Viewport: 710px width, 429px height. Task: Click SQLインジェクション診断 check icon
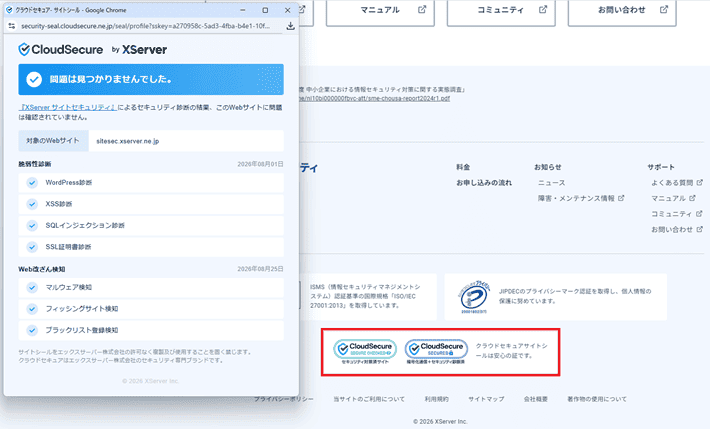32,225
